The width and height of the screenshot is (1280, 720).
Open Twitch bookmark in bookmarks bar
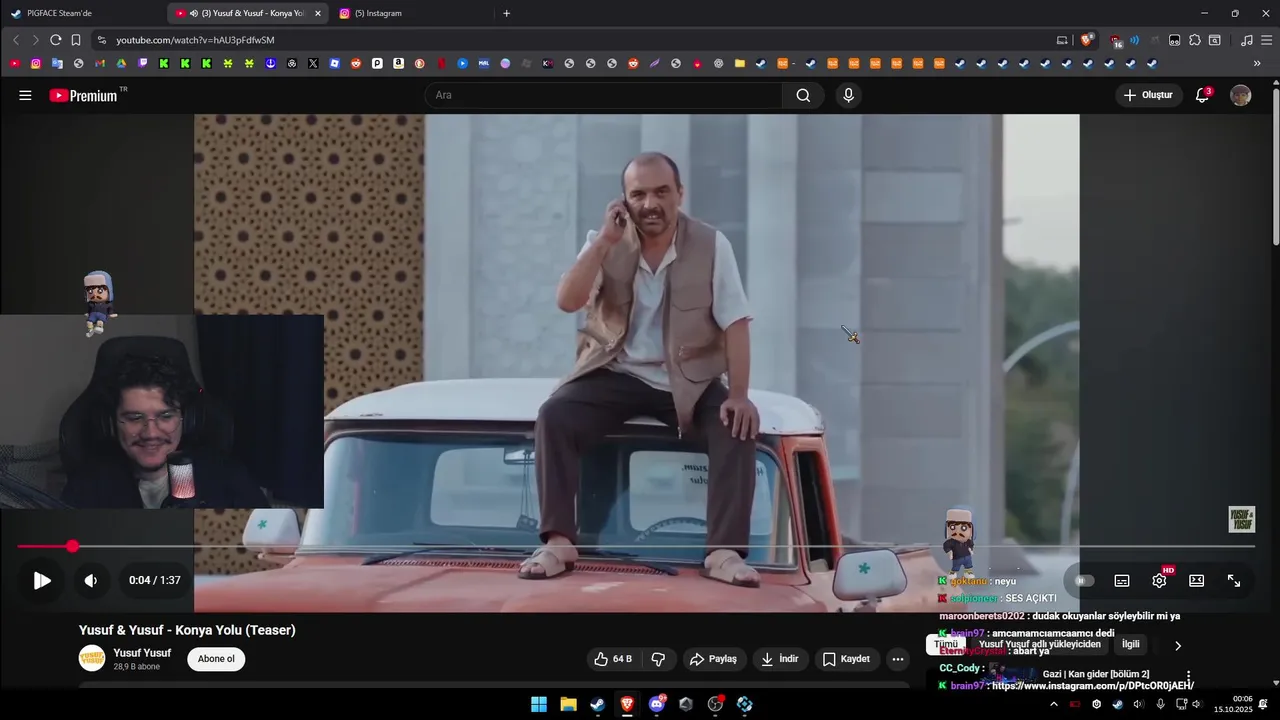[x=142, y=63]
